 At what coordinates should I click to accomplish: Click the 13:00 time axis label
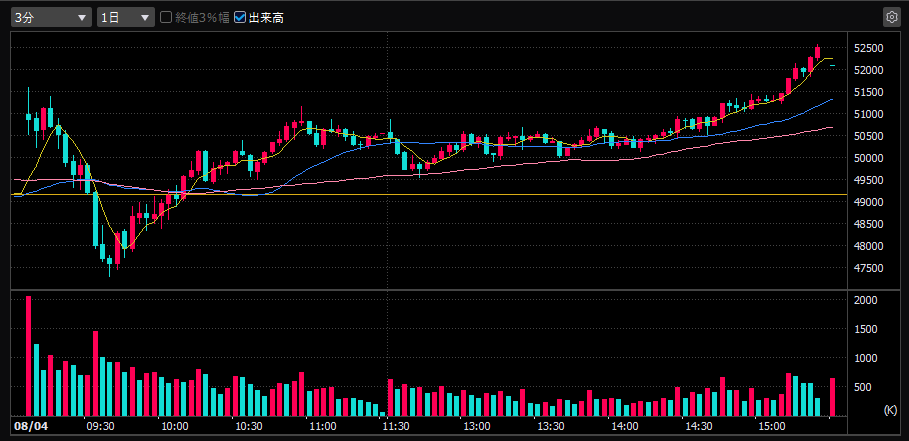477,427
